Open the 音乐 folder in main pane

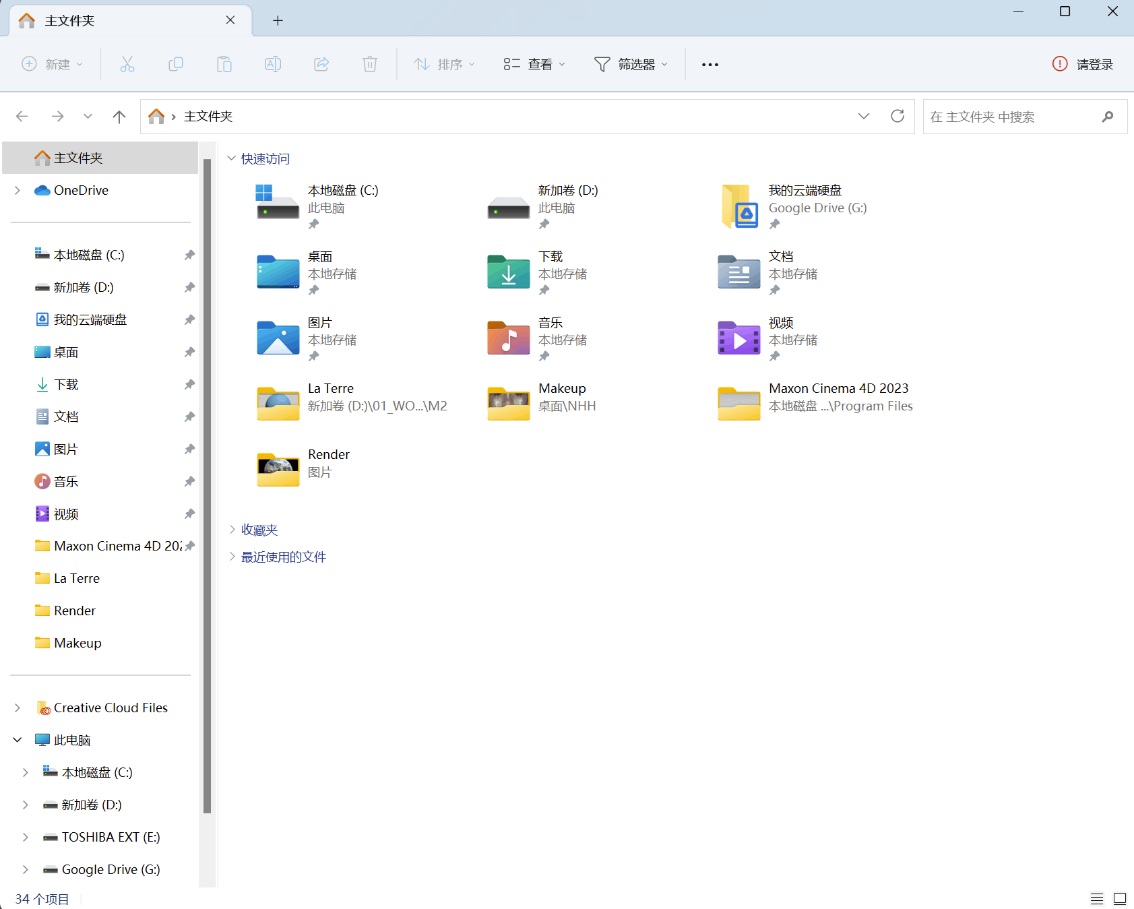[537, 339]
